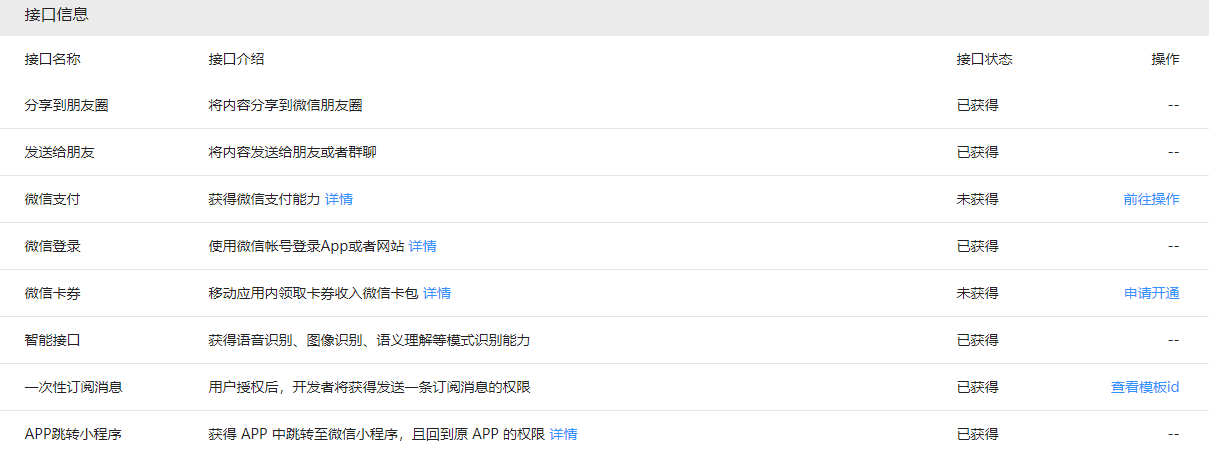Select the 微信支付 interface name
The image size is (1209, 454).
(53, 199)
